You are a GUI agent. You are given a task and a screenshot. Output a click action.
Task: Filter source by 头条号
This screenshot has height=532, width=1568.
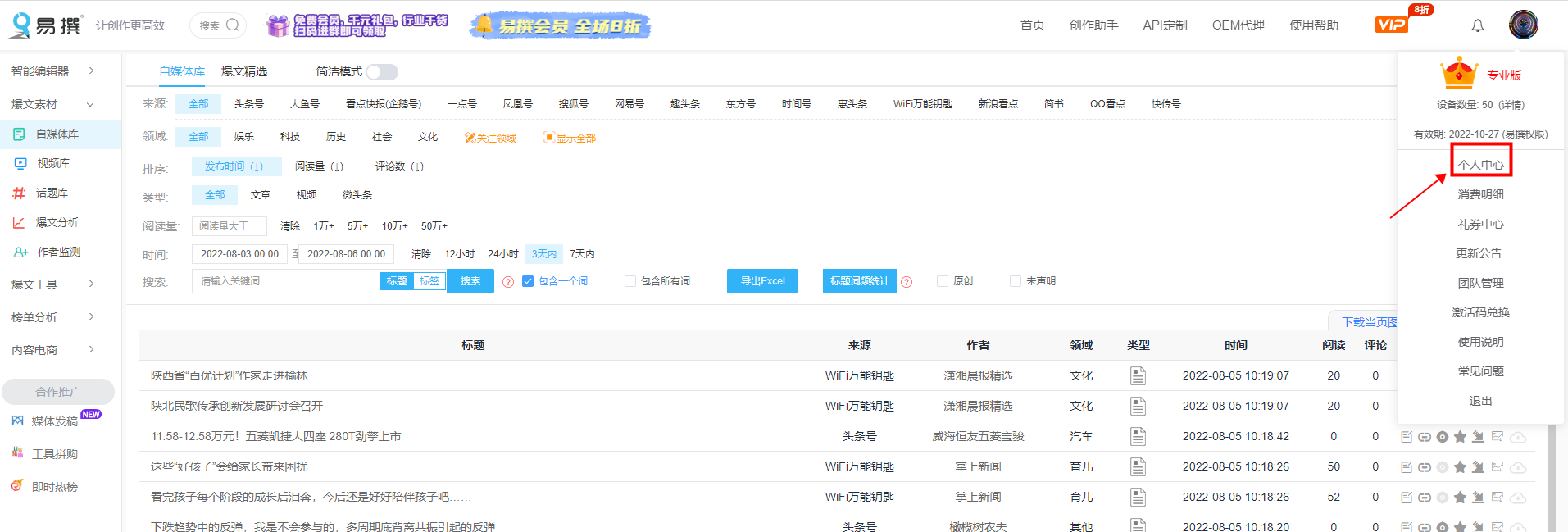coord(249,104)
